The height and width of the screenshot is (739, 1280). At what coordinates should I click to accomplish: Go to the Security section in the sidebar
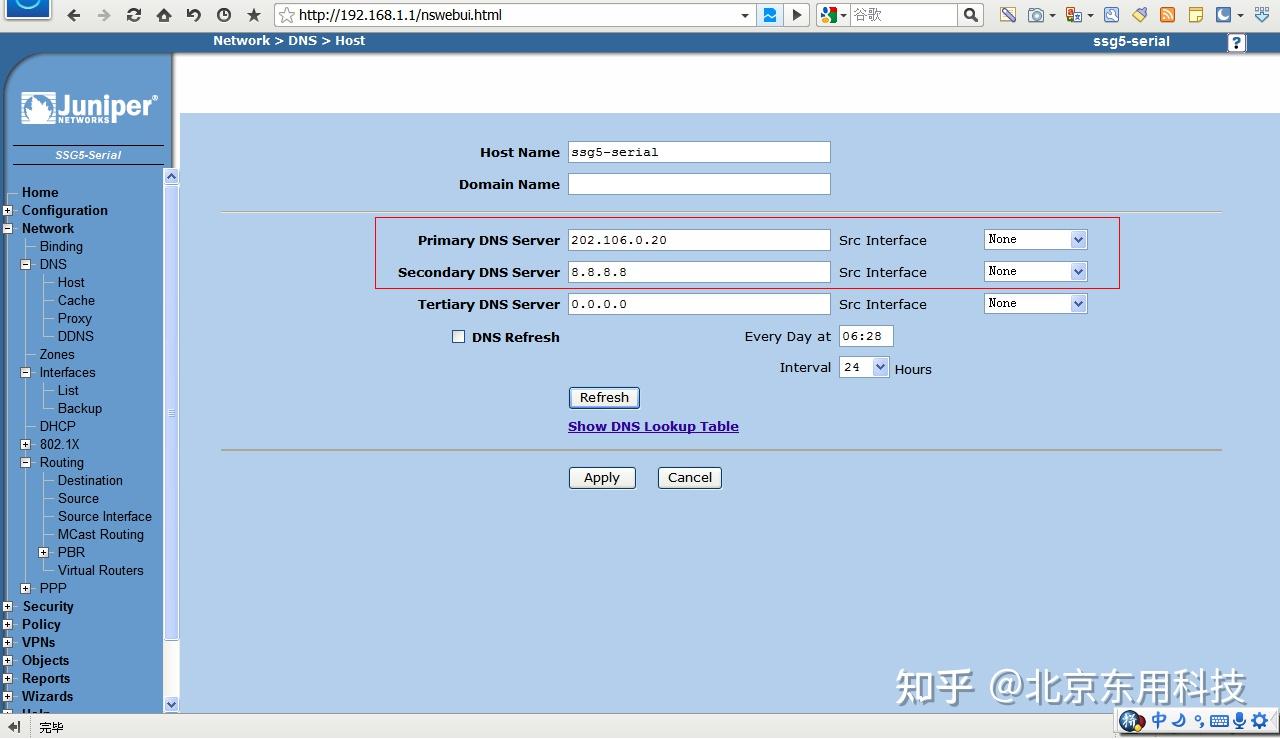[48, 606]
